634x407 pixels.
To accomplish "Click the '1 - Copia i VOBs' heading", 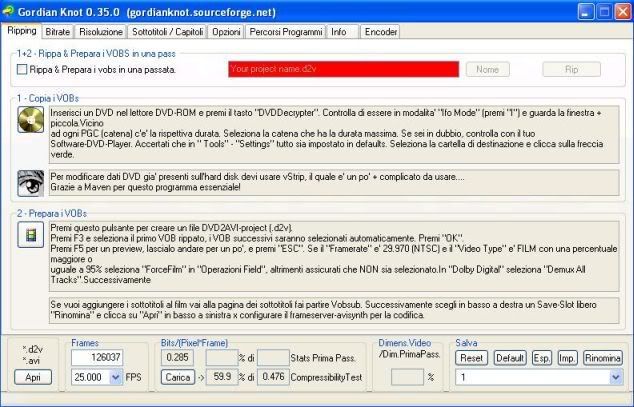I will (48, 98).
